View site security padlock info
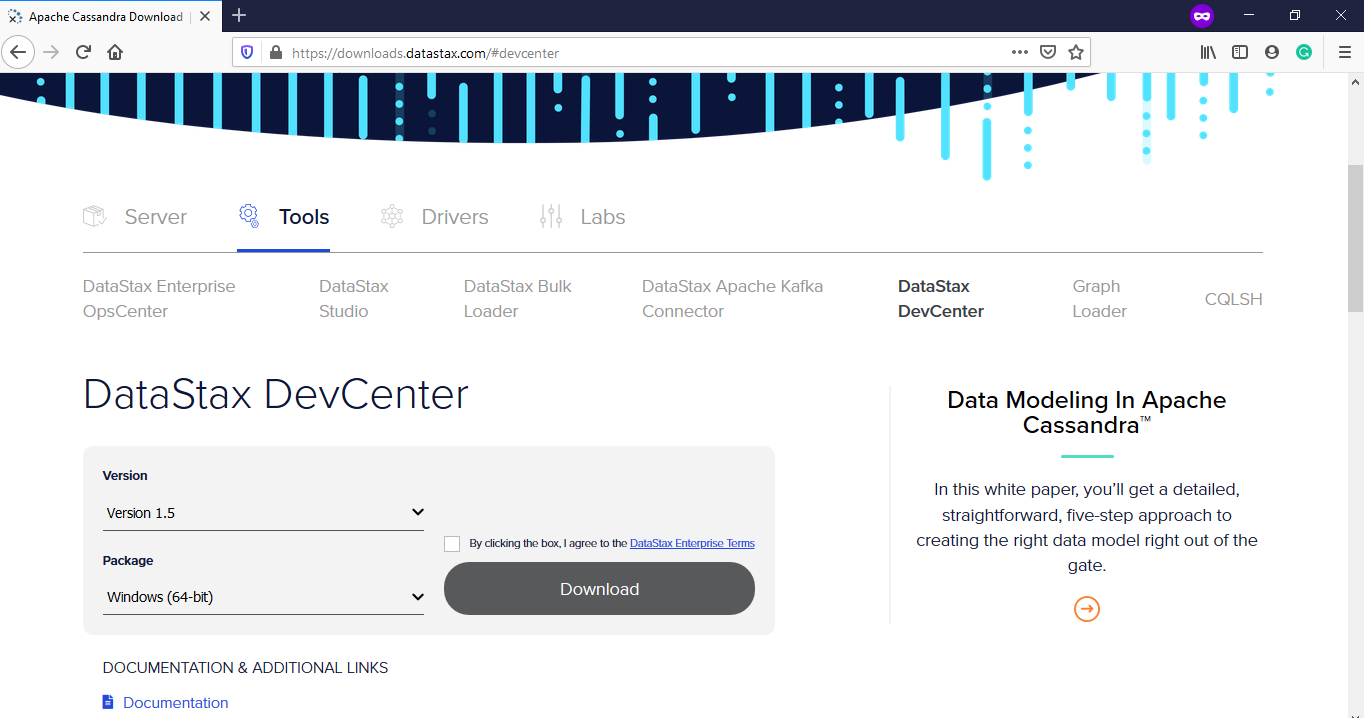The width and height of the screenshot is (1364, 718). 276,52
